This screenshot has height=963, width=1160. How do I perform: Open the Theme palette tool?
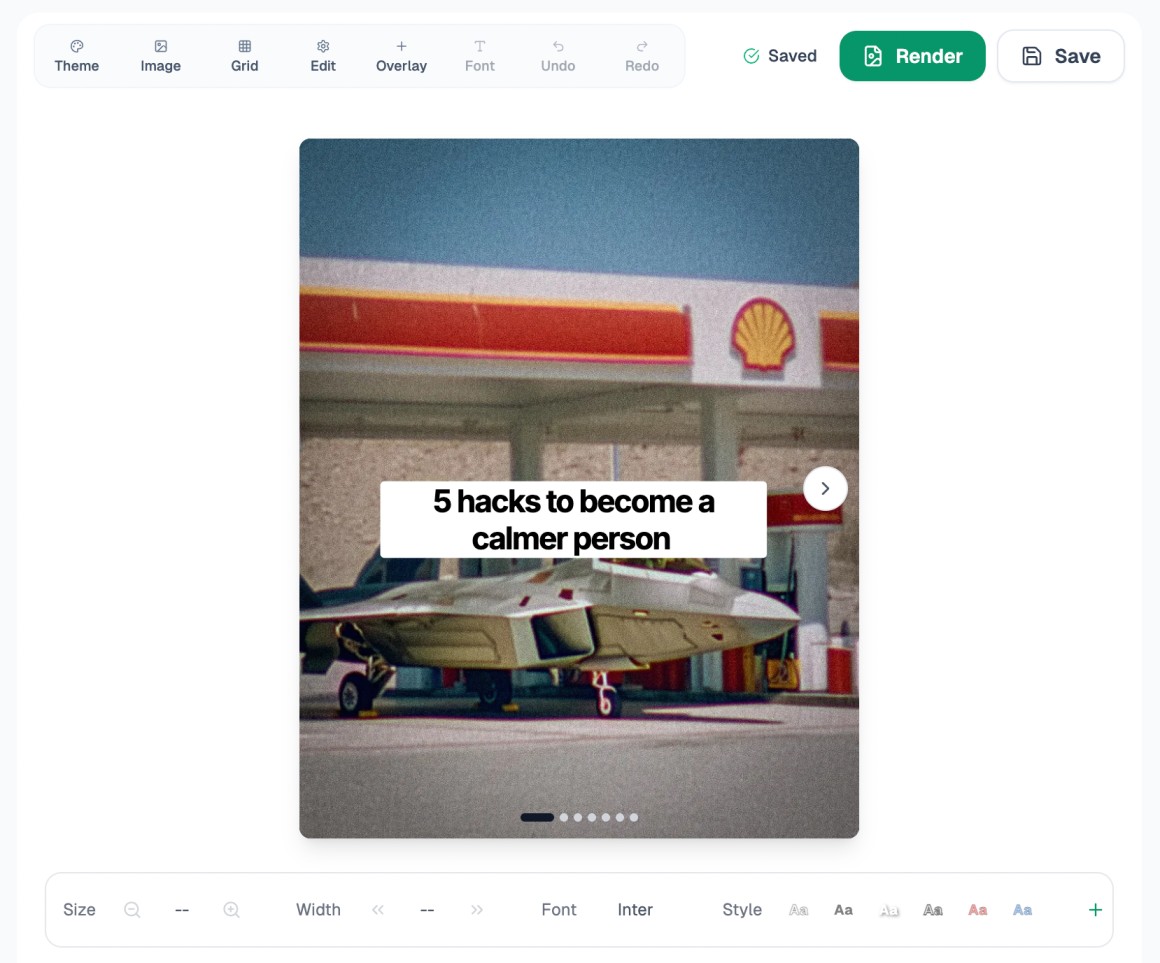[x=76, y=56]
